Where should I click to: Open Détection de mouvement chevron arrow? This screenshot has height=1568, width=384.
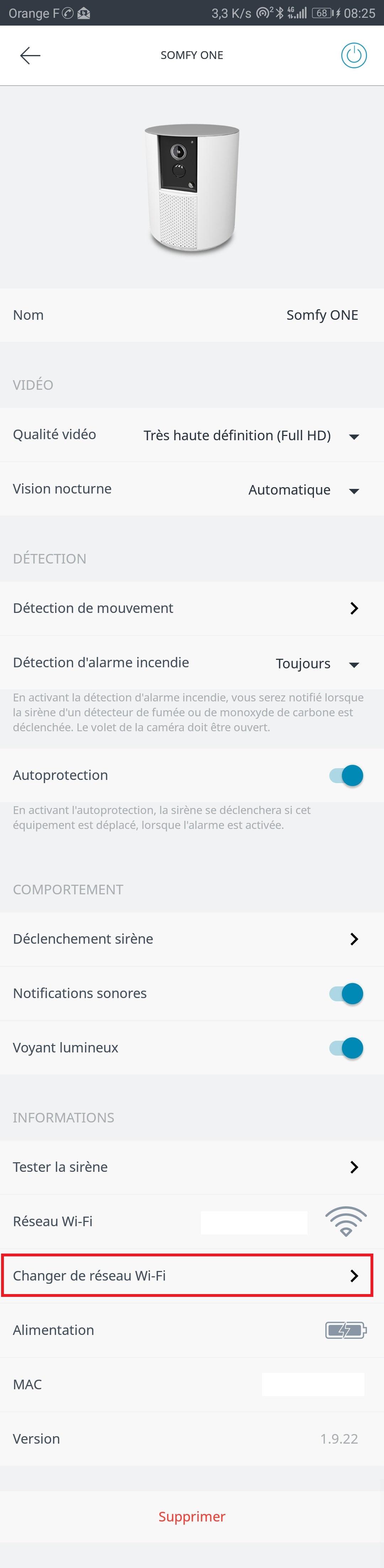click(354, 608)
